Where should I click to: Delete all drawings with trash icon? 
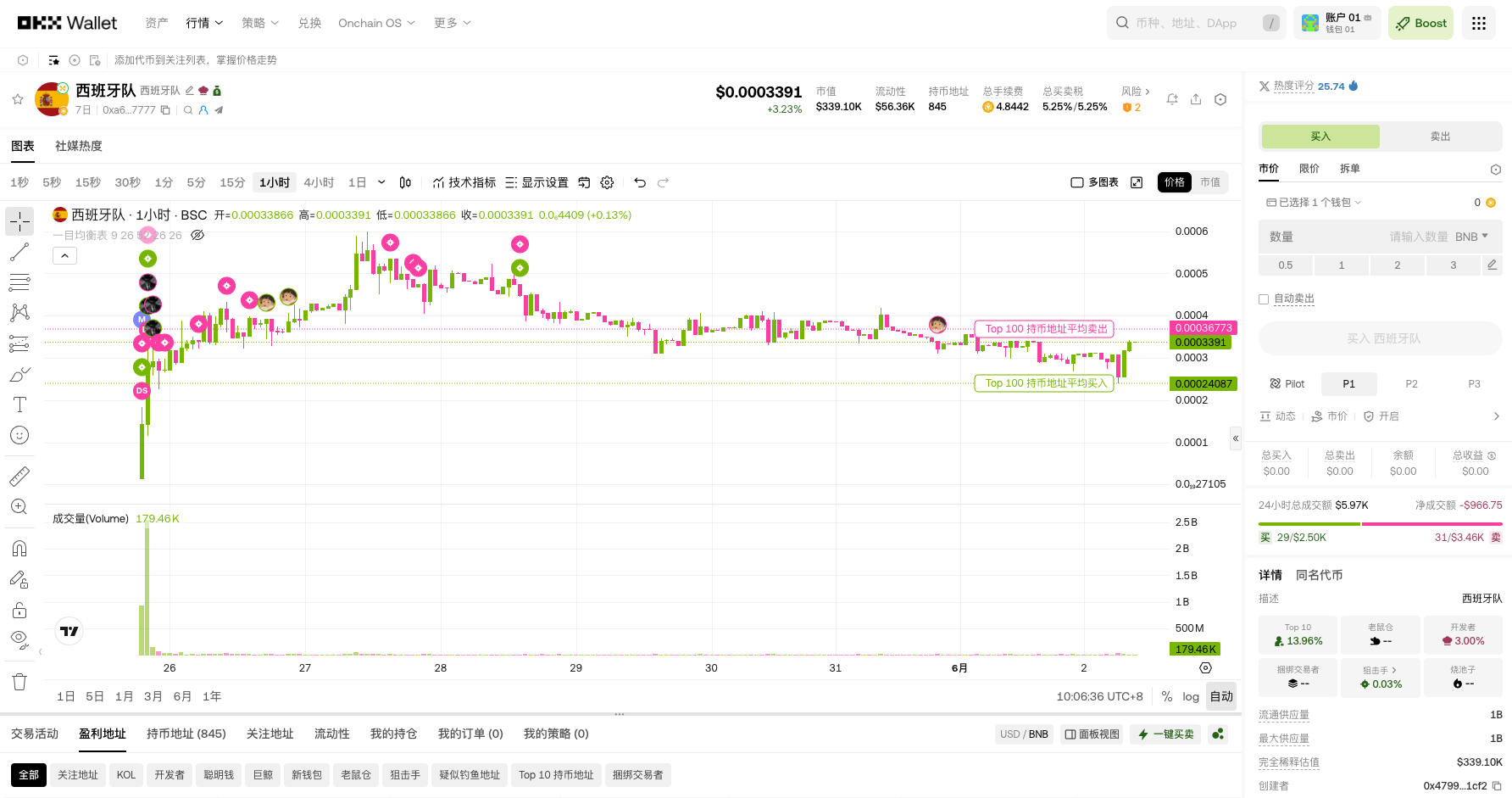click(19, 682)
